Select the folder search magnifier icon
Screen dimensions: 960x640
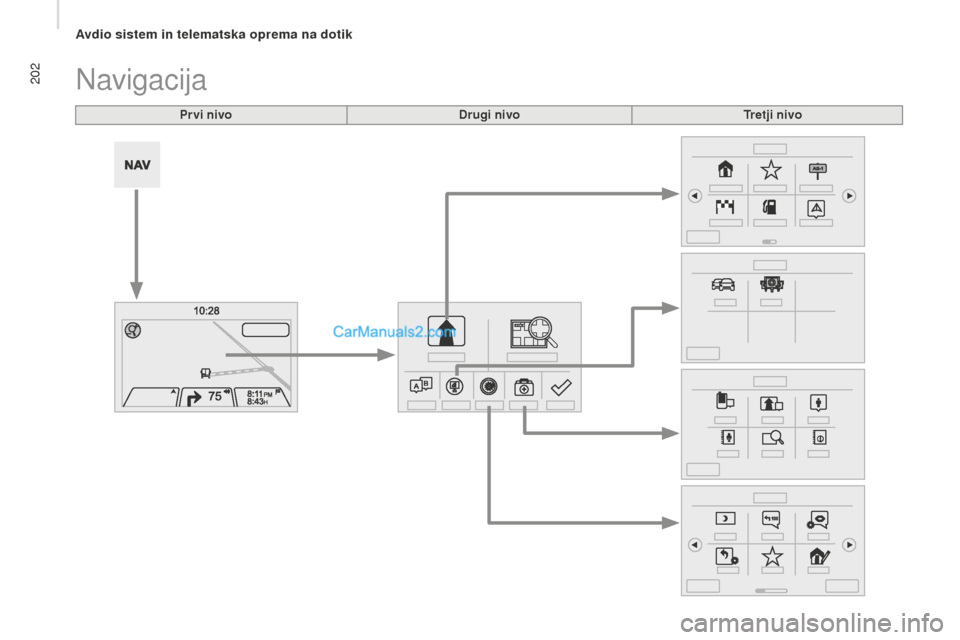[773, 437]
